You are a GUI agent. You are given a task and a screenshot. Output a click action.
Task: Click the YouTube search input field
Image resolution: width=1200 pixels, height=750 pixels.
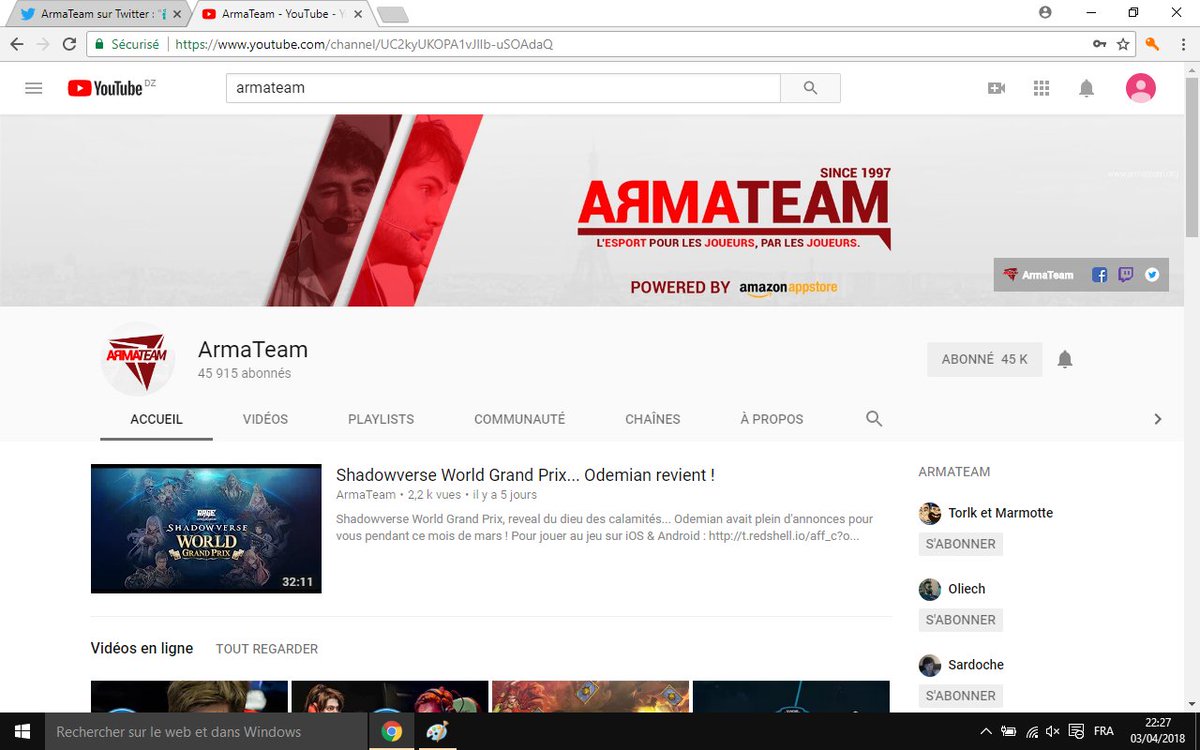tap(503, 88)
